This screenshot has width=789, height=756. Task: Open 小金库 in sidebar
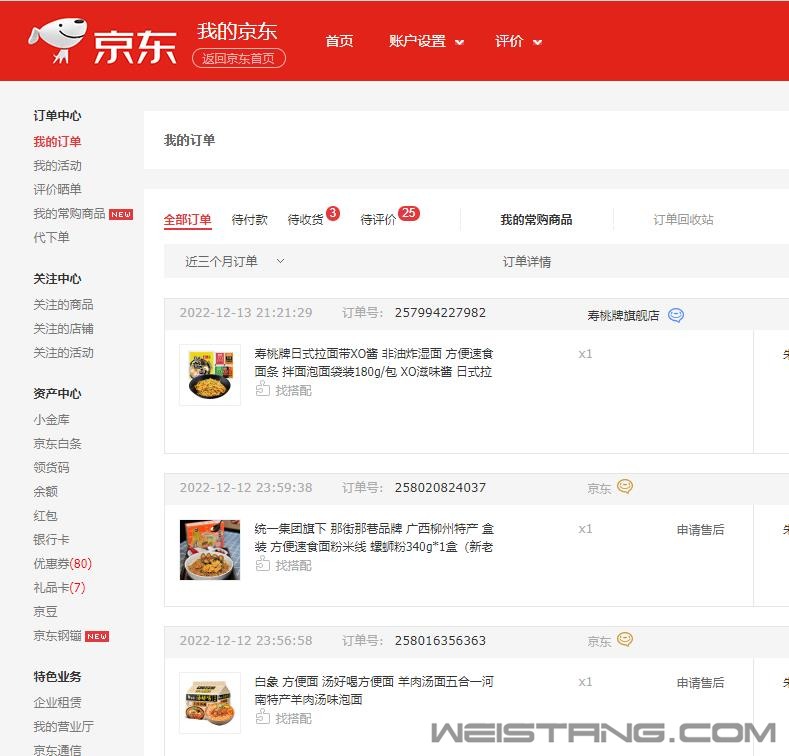[x=51, y=420]
